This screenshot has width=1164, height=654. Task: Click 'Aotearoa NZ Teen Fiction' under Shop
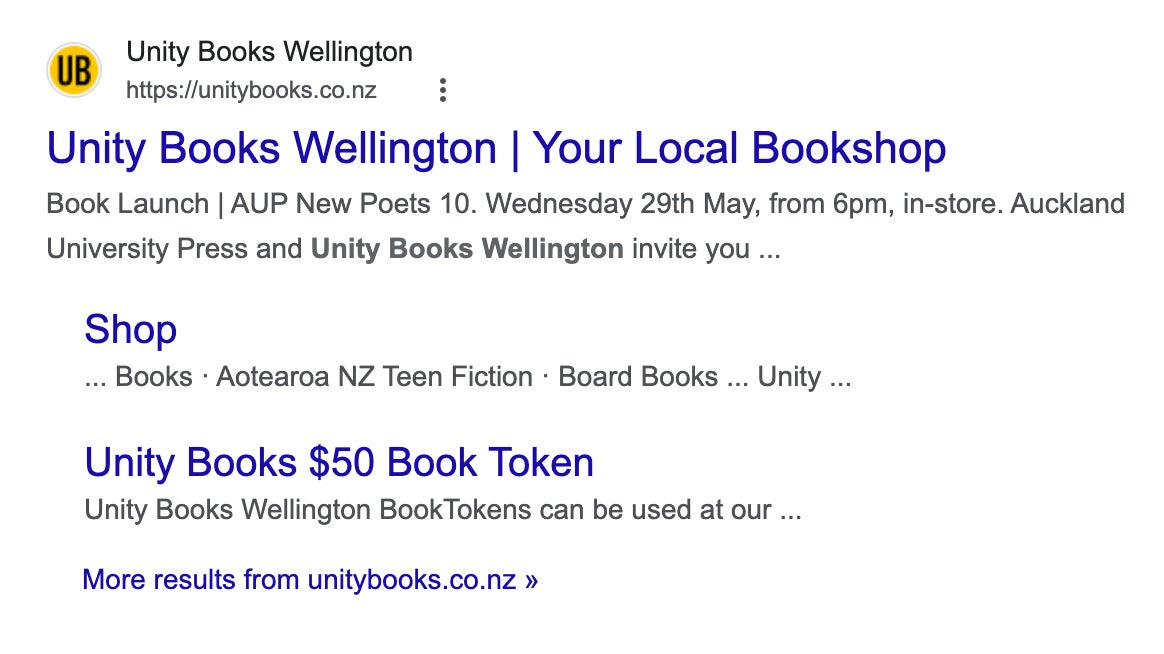(374, 377)
